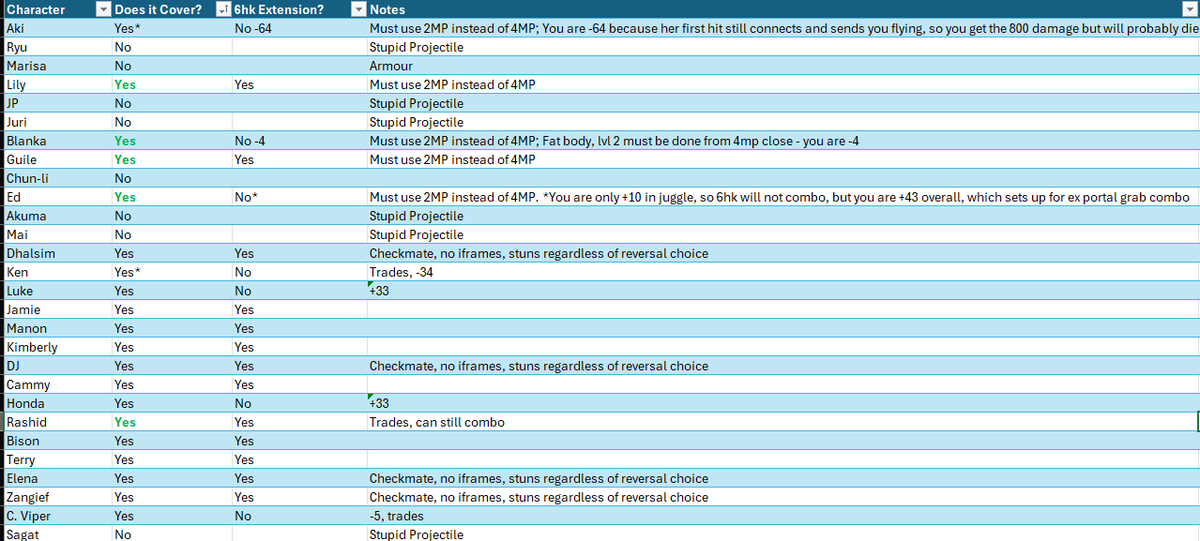Select the 'Honda' character cell
The width and height of the screenshot is (1200, 541).
coord(56,403)
